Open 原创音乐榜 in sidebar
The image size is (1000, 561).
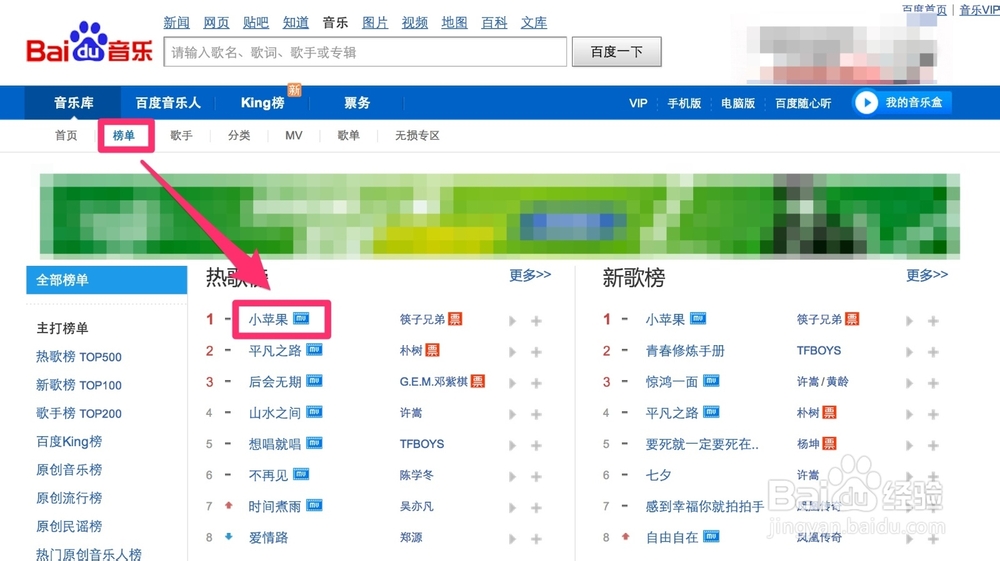pos(69,470)
